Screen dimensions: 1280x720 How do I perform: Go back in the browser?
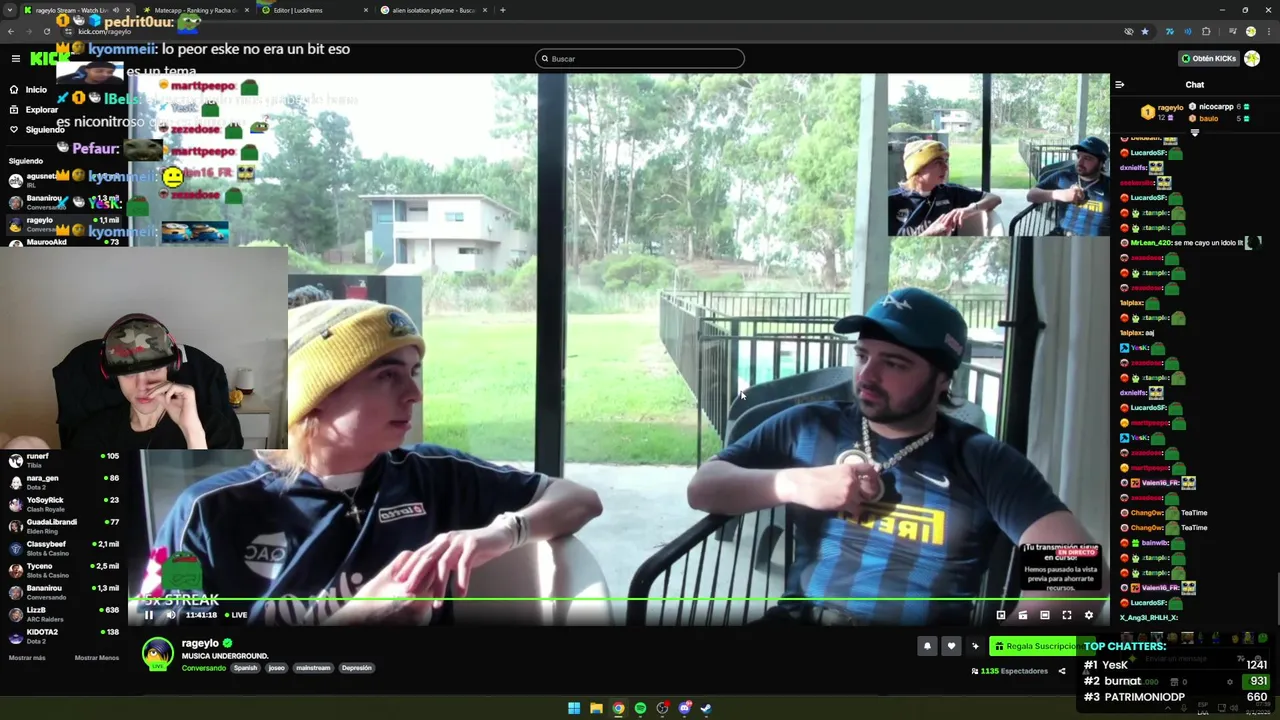[x=11, y=31]
